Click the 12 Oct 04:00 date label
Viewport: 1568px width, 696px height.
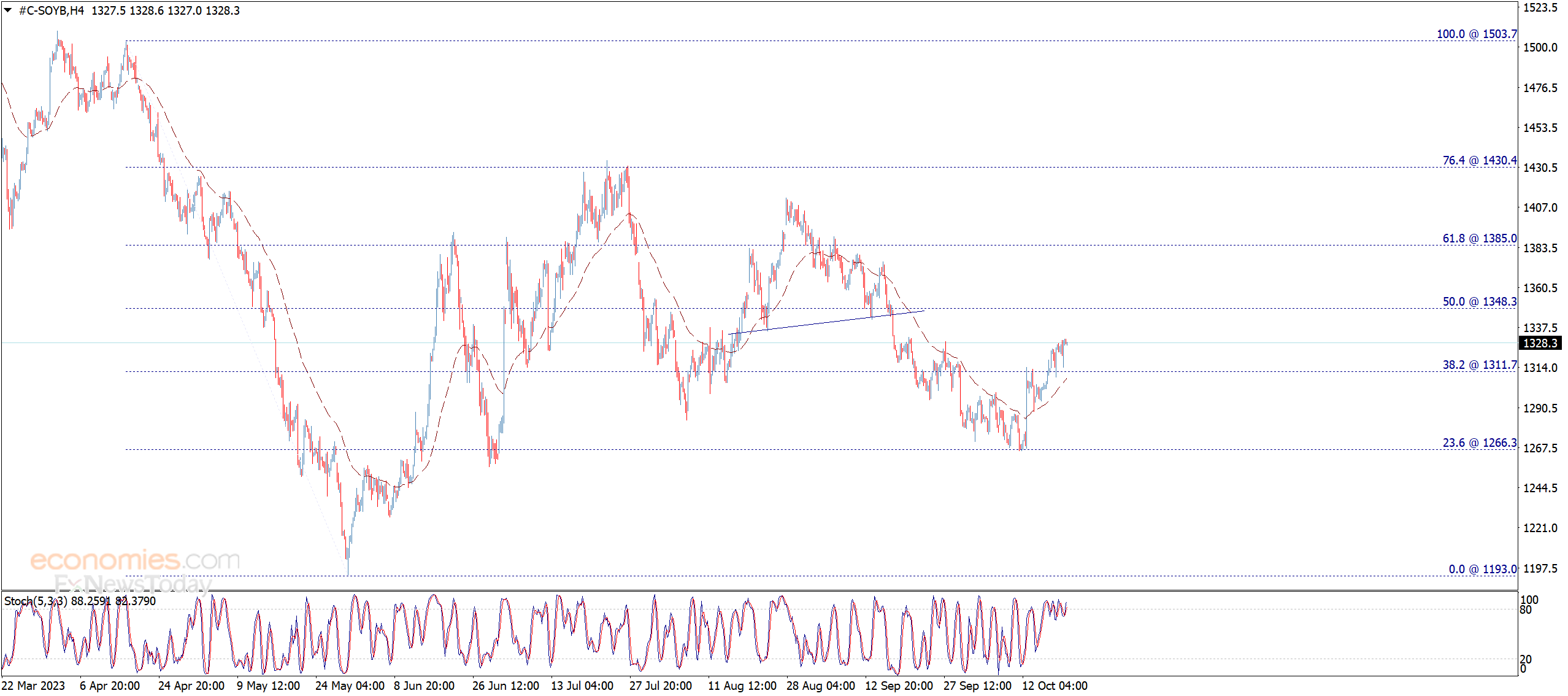1055,686
